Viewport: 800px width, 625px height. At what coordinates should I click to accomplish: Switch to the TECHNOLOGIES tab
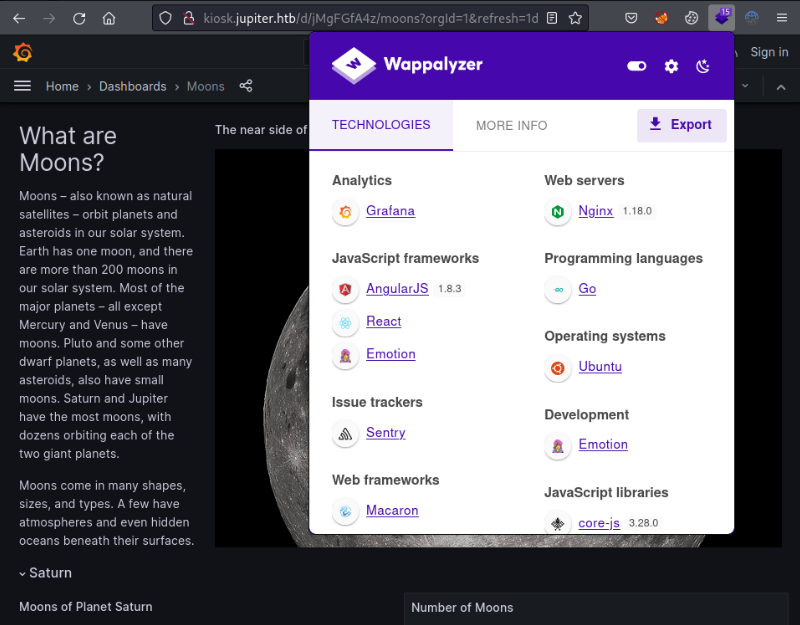[x=381, y=125]
